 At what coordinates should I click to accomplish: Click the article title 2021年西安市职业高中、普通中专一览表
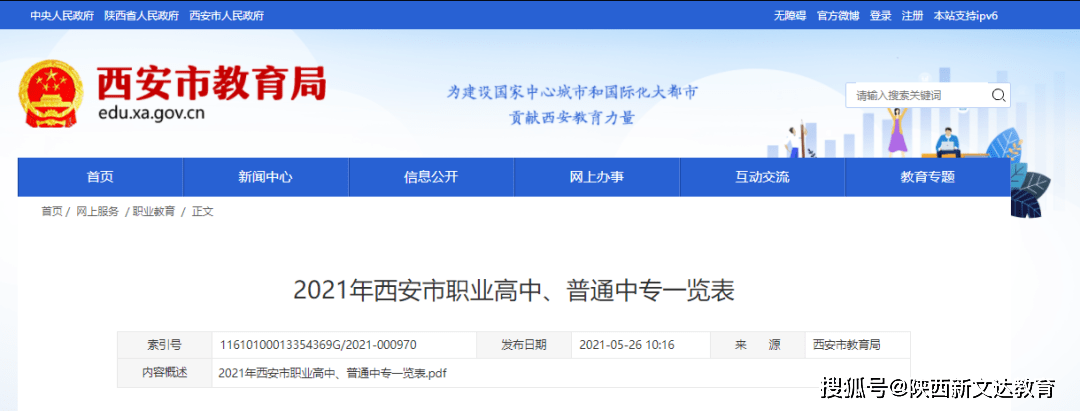coord(514,291)
